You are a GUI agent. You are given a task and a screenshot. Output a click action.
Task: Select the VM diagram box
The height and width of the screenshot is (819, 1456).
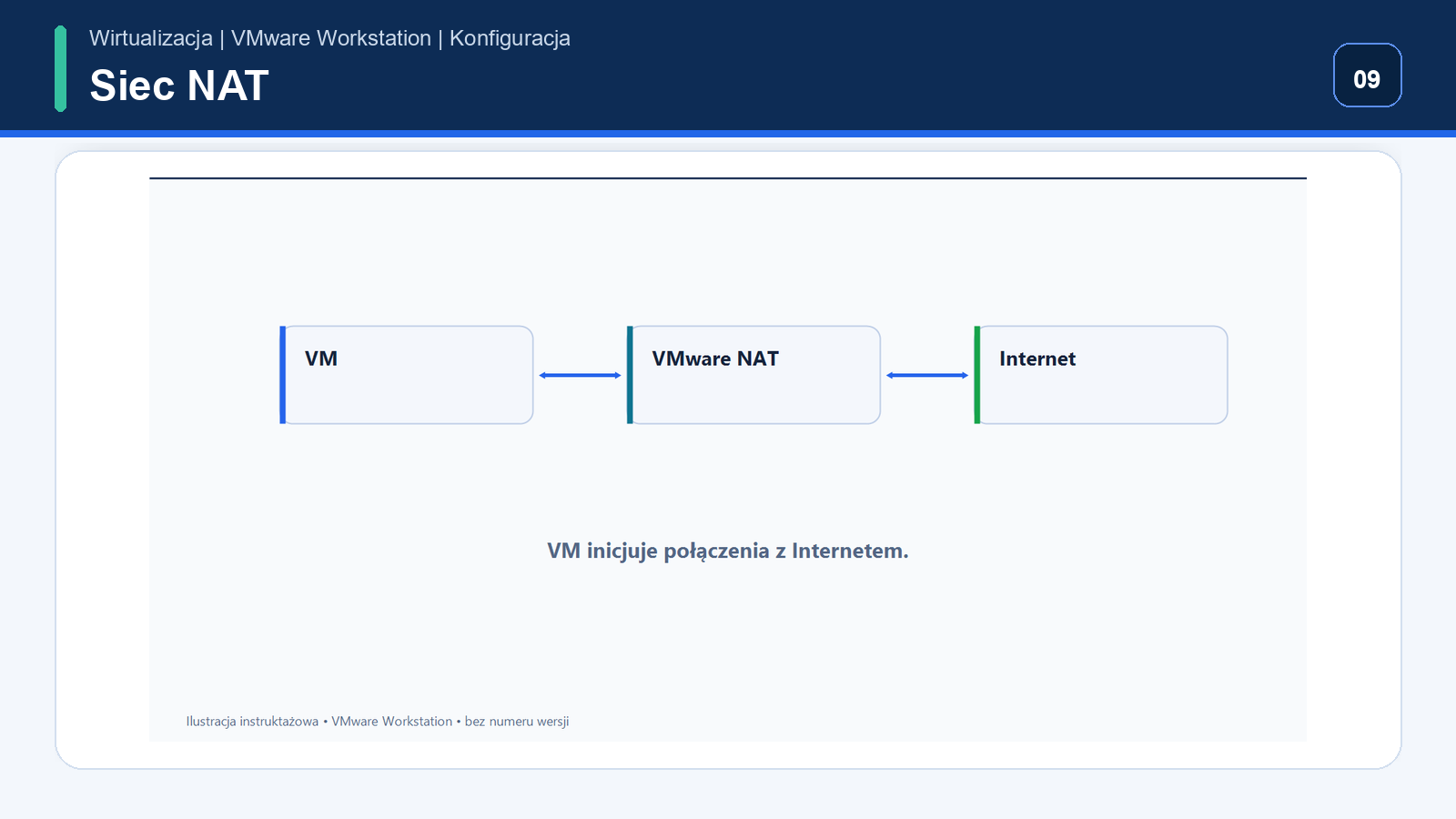tap(407, 375)
